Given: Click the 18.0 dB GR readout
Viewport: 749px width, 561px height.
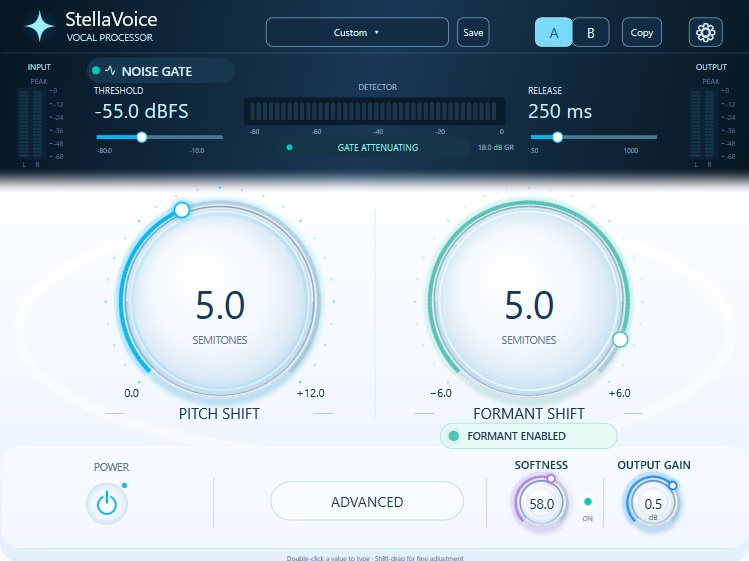Looking at the screenshot, I should 496,148.
